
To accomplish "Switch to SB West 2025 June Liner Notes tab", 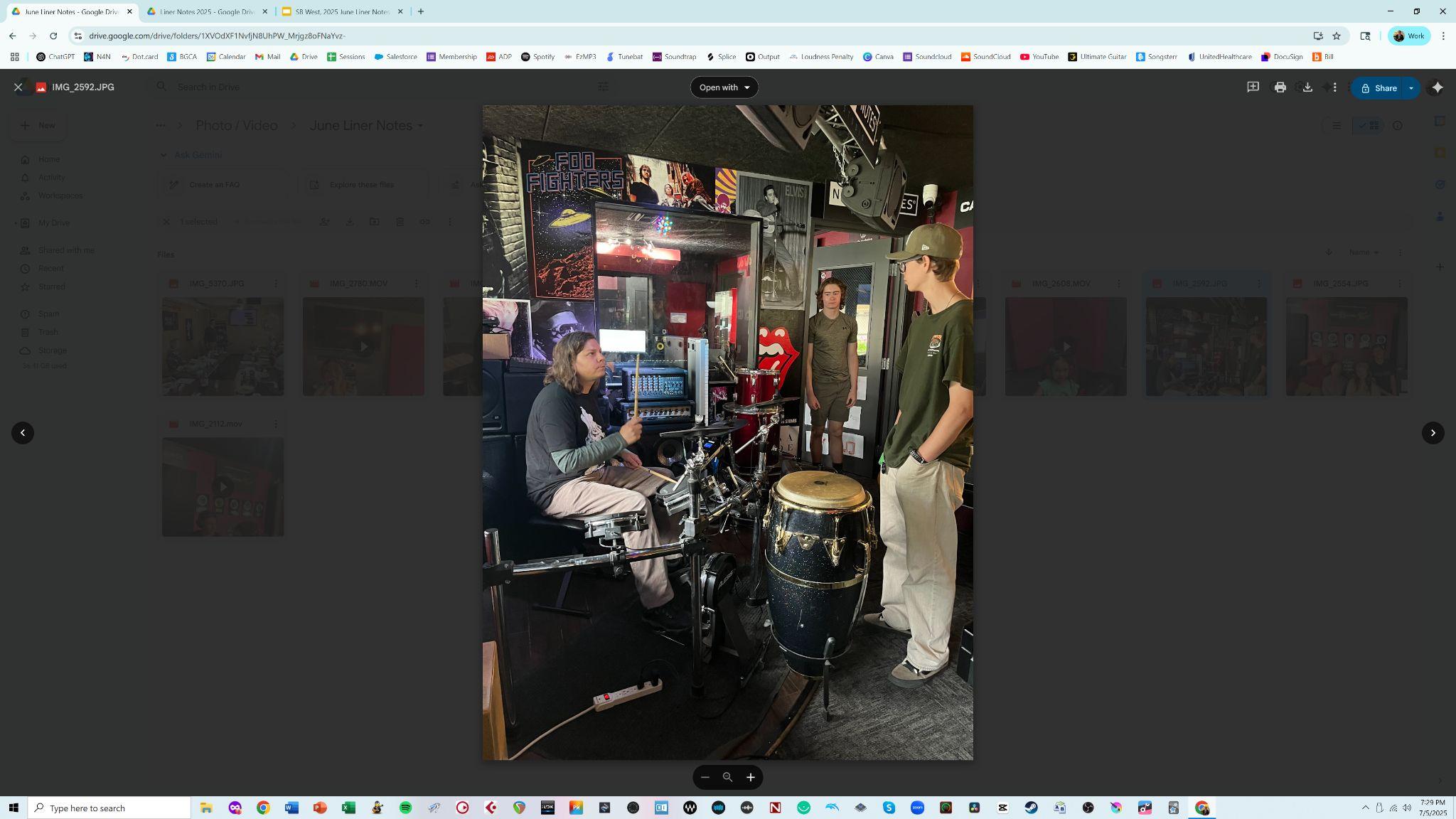I will (342, 11).
